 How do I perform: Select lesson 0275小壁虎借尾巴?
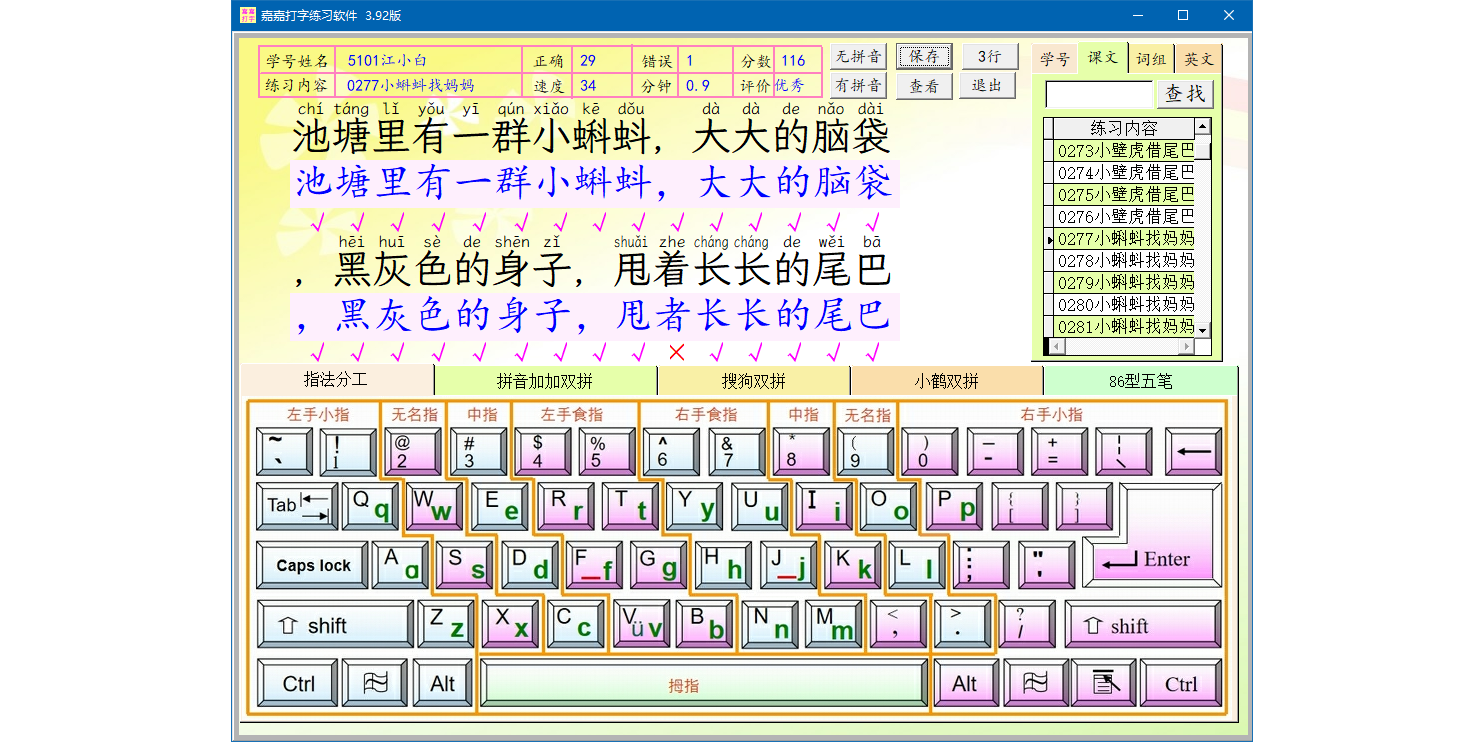pyautogui.click(x=1125, y=195)
